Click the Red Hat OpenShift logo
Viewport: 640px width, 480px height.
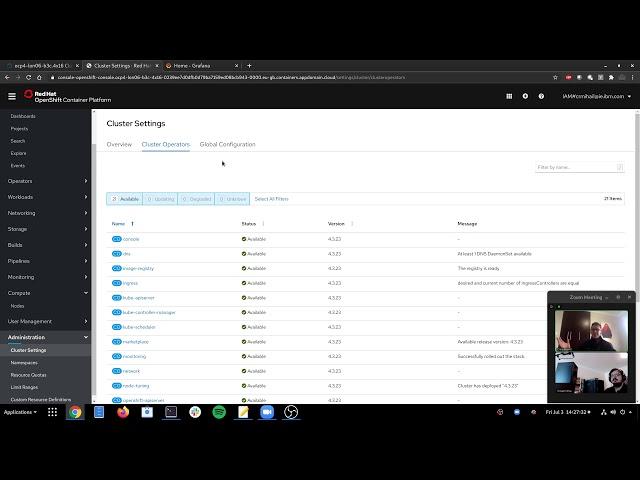coord(67,97)
